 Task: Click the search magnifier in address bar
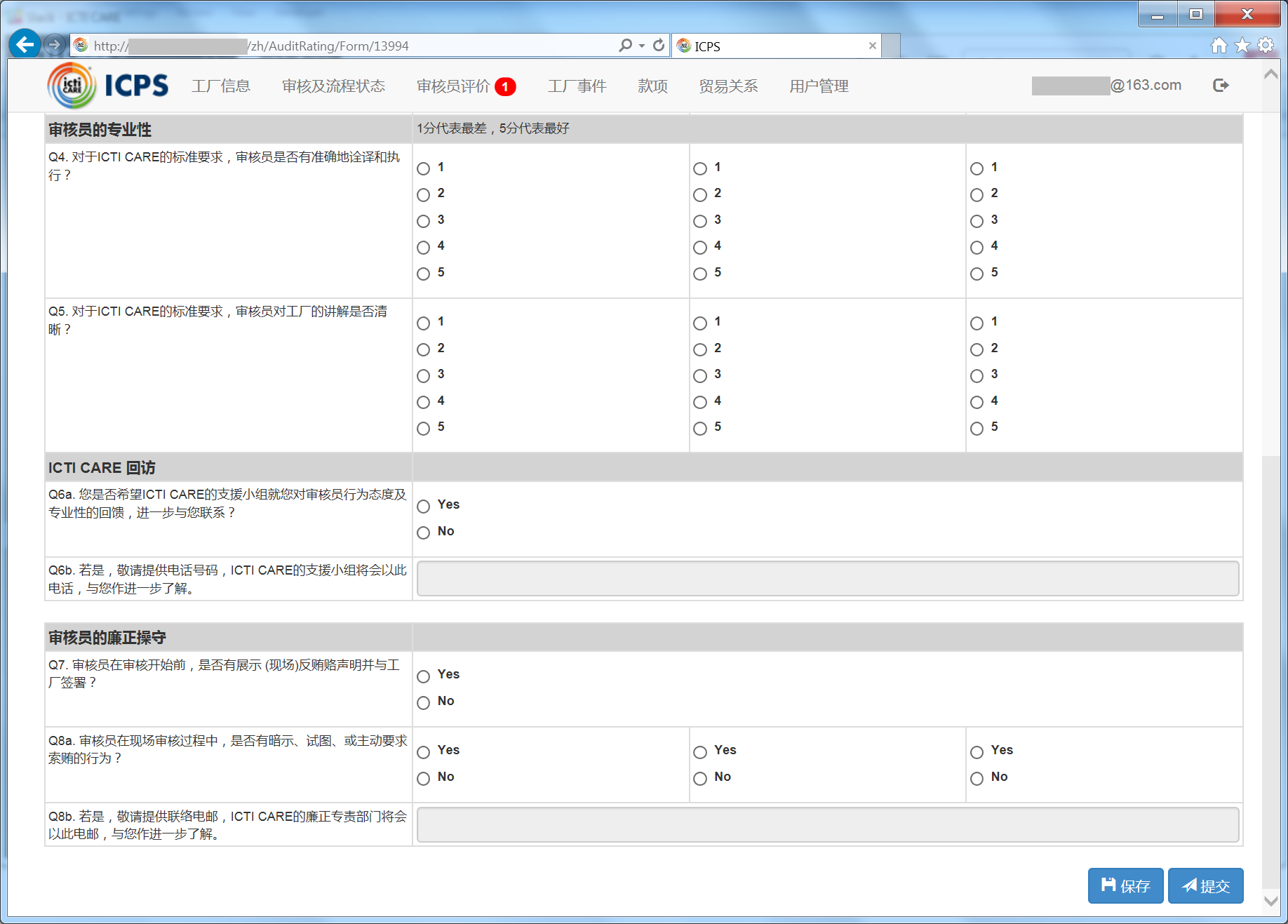point(625,46)
